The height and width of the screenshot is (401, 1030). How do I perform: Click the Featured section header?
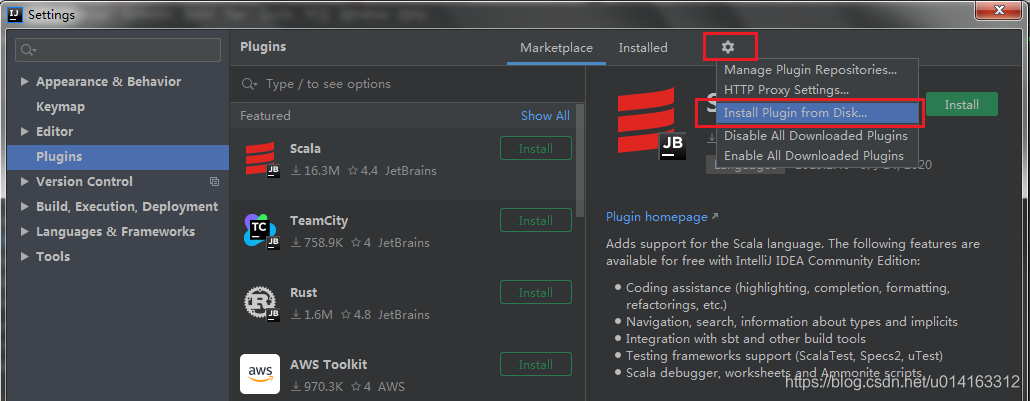point(265,116)
